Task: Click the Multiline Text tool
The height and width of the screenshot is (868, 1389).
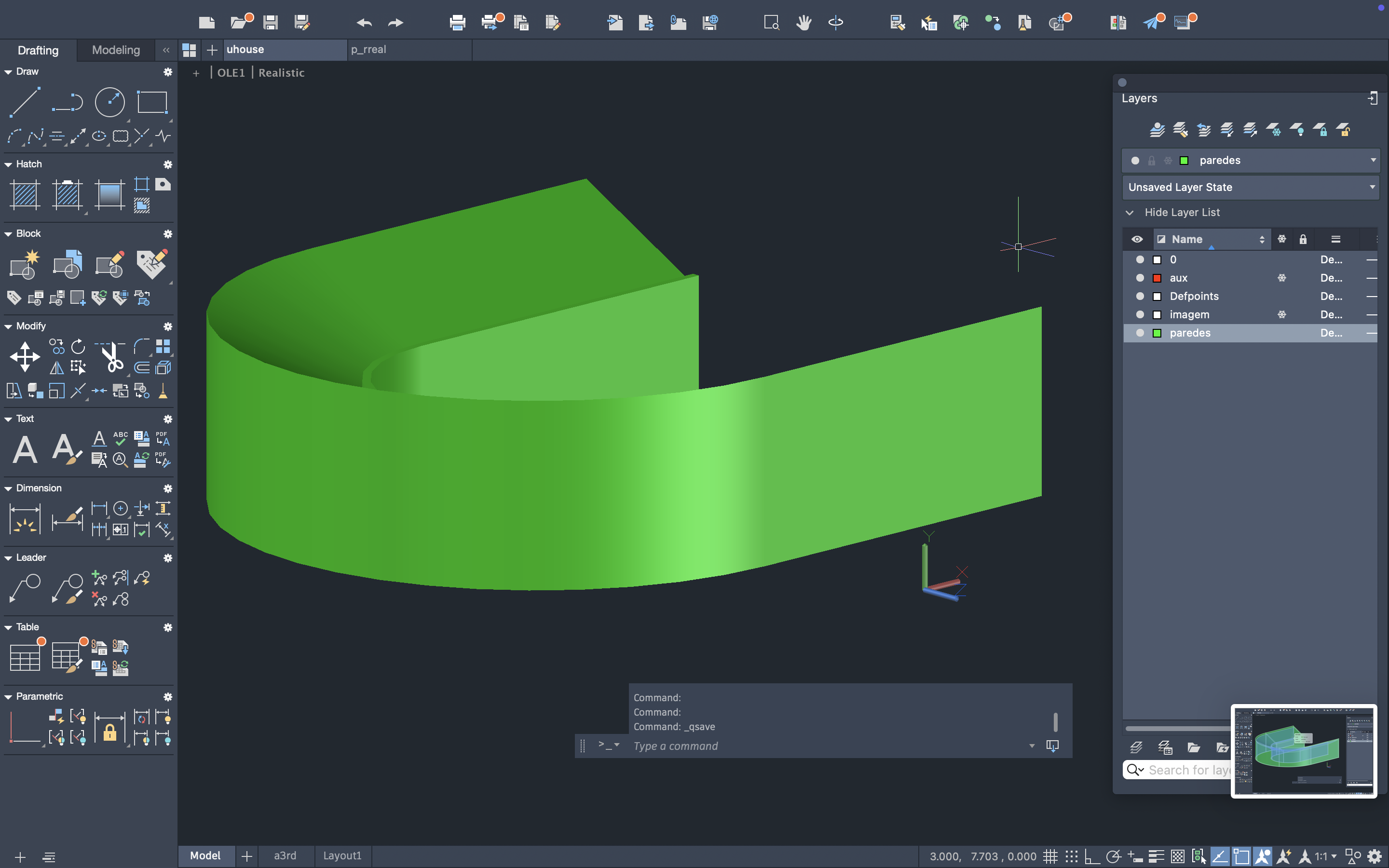Action: 25,449
